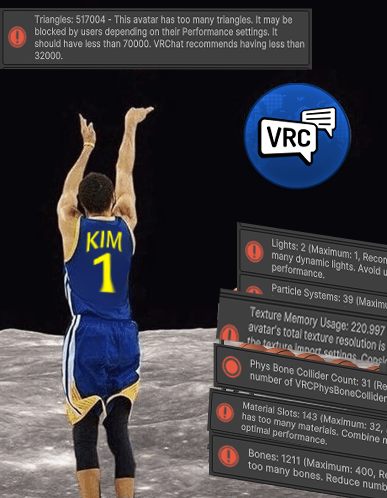Click the red circle icon beside Phys Bone Collider Count
387x498 pixels.
click(232, 366)
